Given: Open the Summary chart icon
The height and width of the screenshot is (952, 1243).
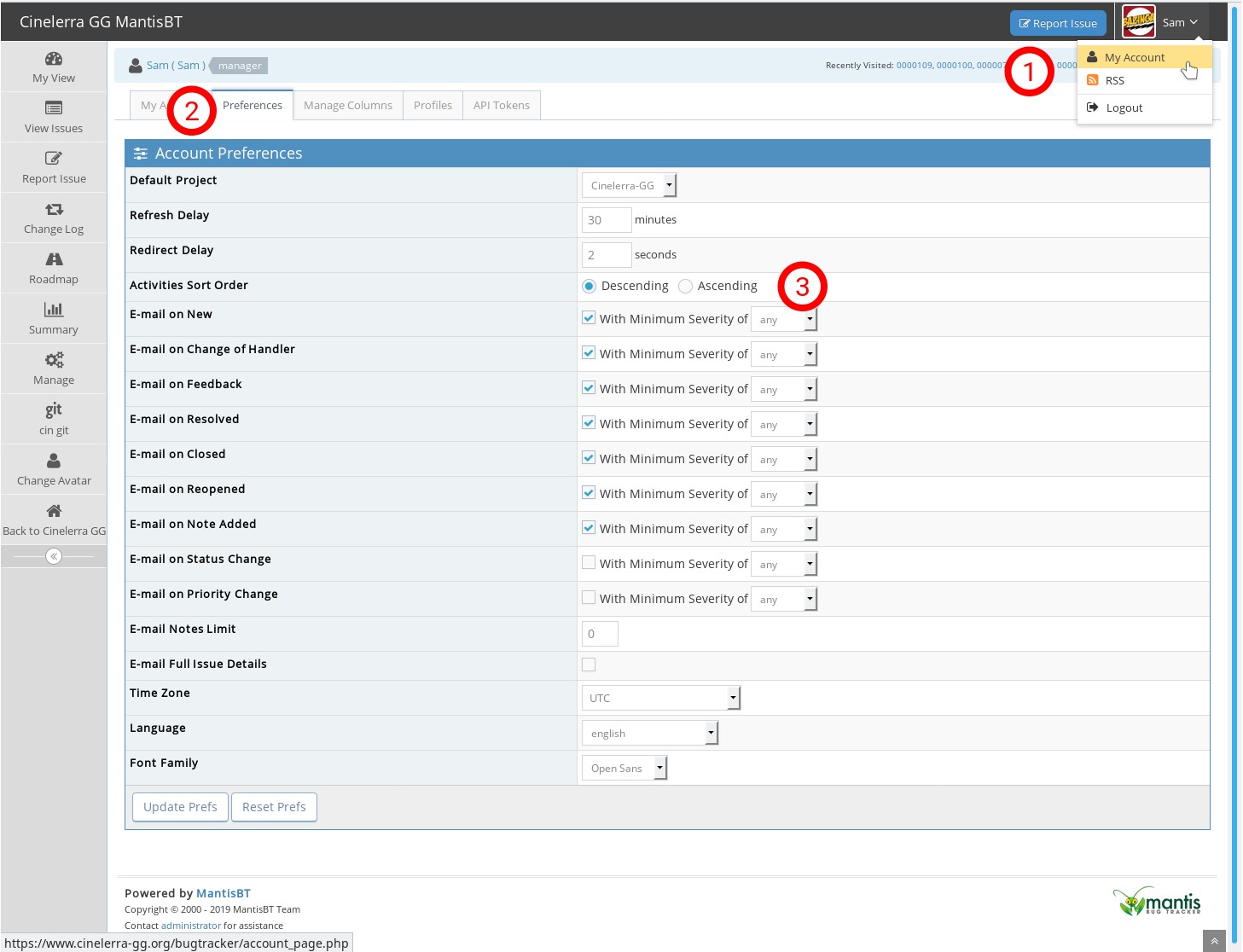Looking at the screenshot, I should (54, 311).
